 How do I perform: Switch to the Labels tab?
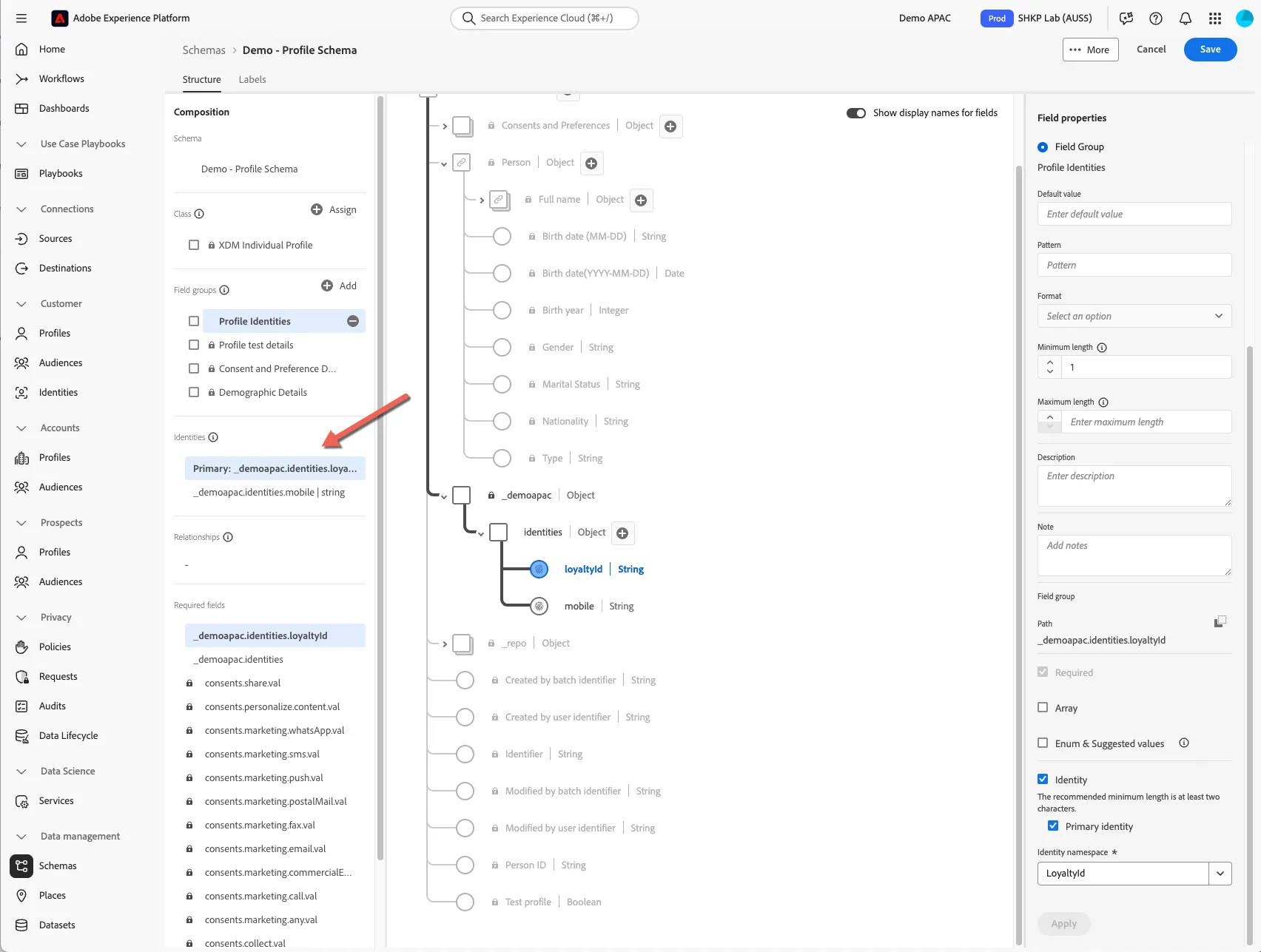click(x=252, y=80)
